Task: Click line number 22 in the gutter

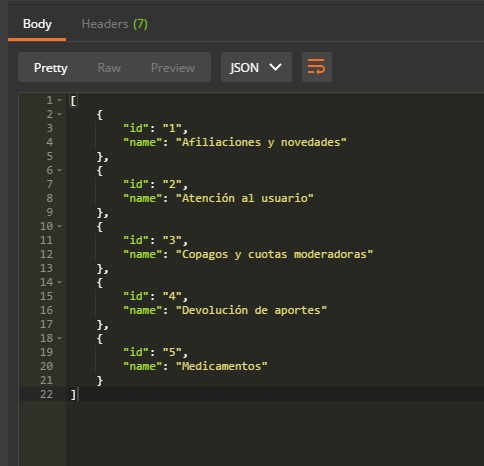Action: pyautogui.click(x=46, y=394)
